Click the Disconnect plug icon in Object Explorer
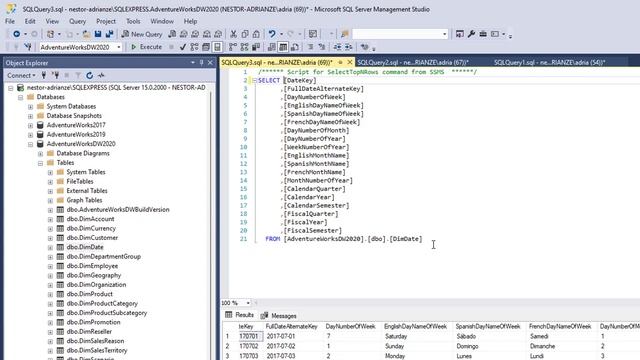Image resolution: width=640 pixels, height=360 pixels. [55, 75]
